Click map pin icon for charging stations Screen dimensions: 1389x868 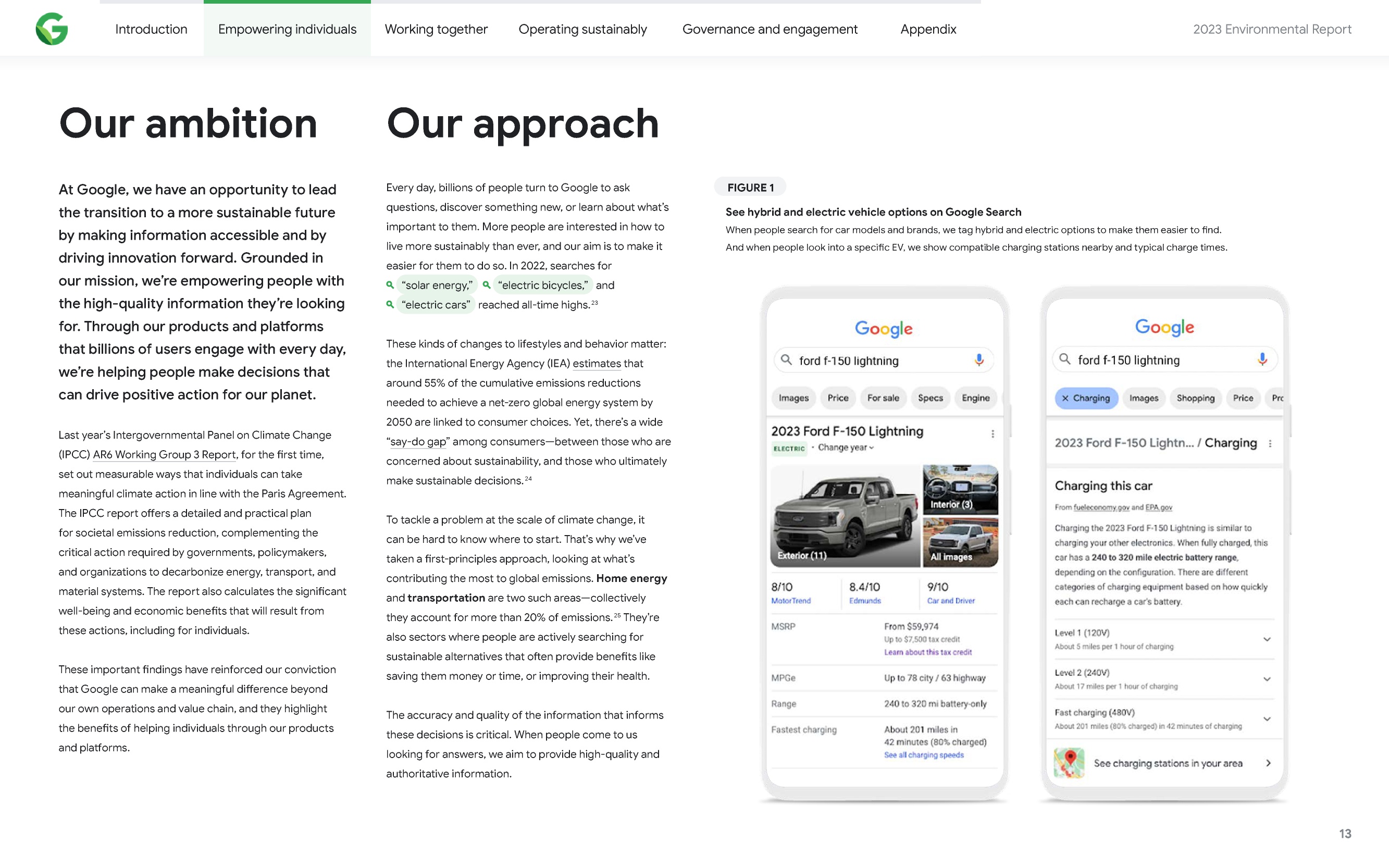(x=1069, y=763)
